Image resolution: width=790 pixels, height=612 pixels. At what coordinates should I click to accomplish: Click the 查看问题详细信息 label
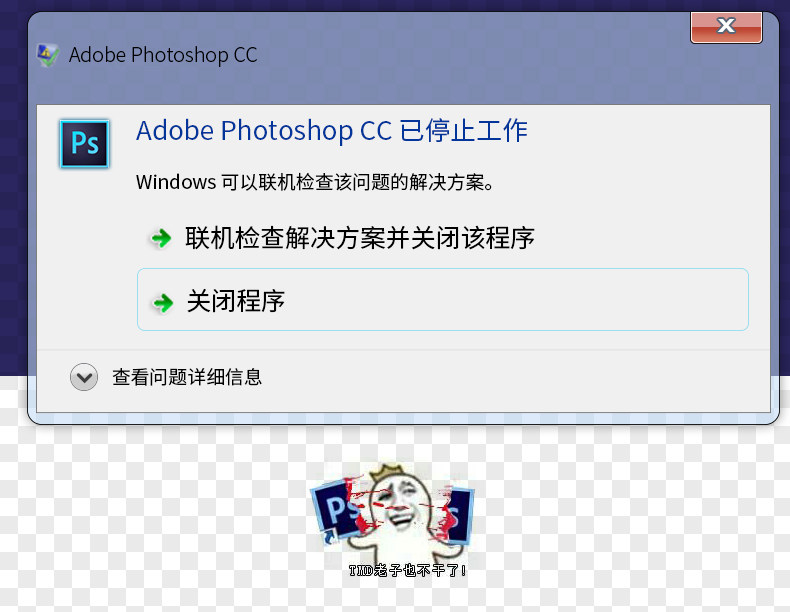pyautogui.click(x=187, y=377)
